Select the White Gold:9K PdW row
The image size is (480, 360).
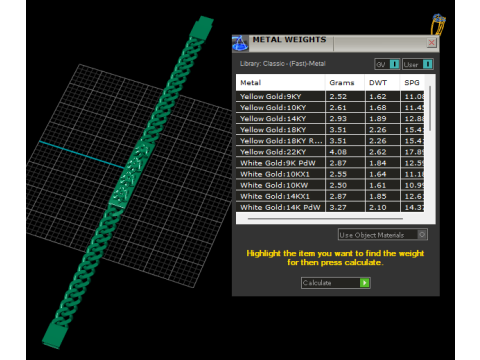330,163
